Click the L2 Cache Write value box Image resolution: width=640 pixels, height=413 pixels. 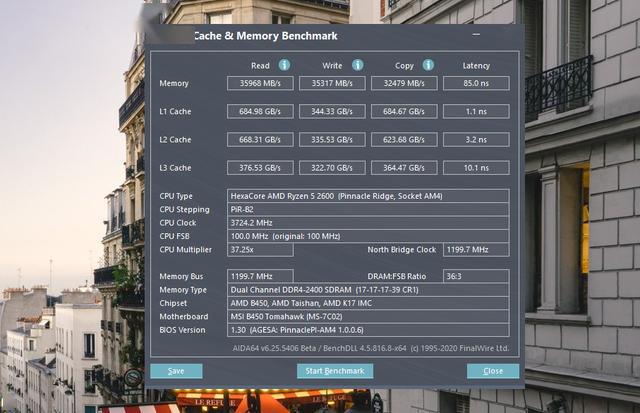pyautogui.click(x=332, y=139)
